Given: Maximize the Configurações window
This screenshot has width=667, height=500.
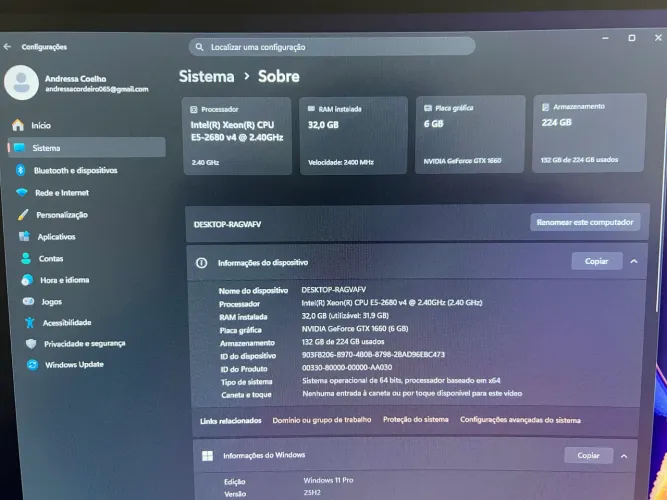Looking at the screenshot, I should coord(632,38).
